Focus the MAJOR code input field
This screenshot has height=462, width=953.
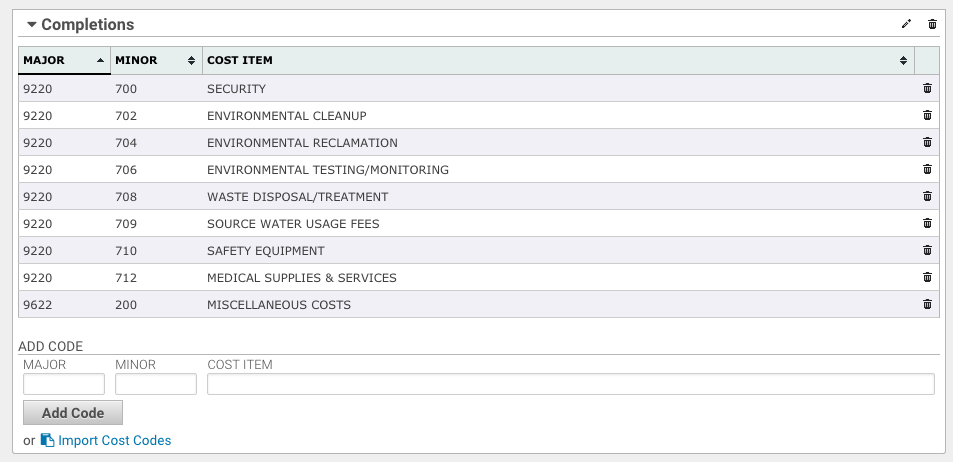tap(64, 384)
